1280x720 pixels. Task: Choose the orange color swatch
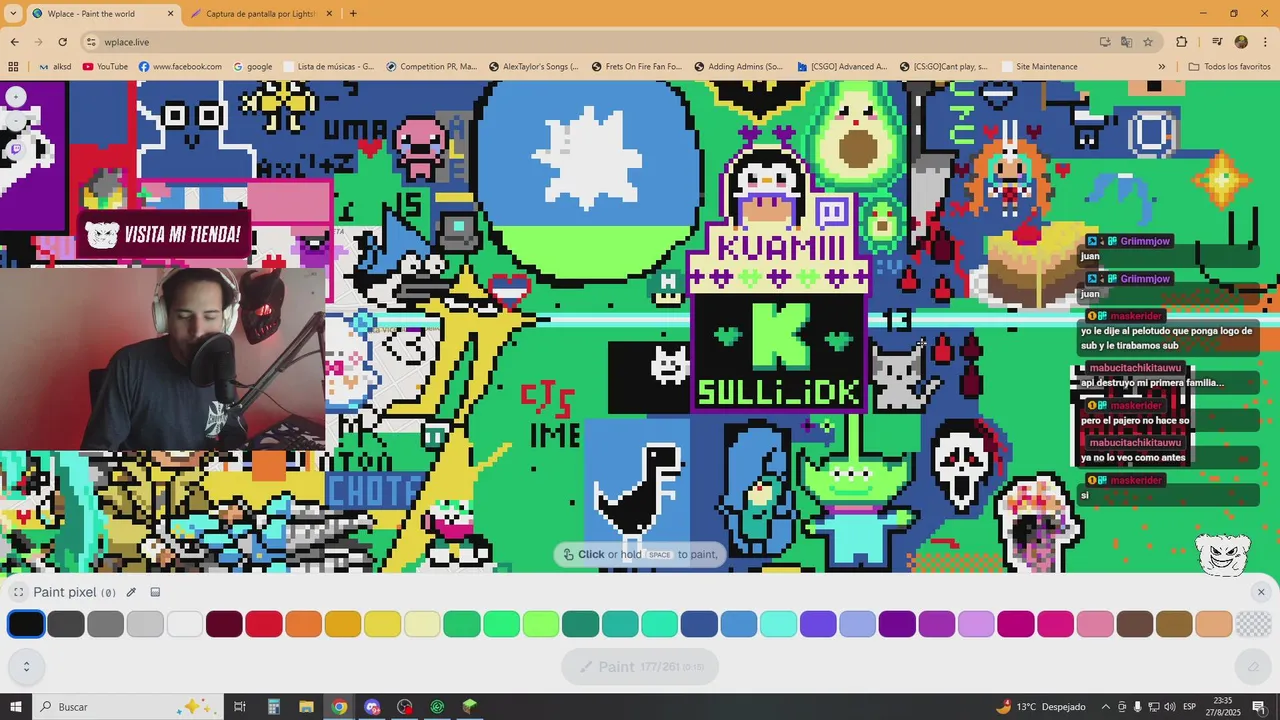pos(304,624)
